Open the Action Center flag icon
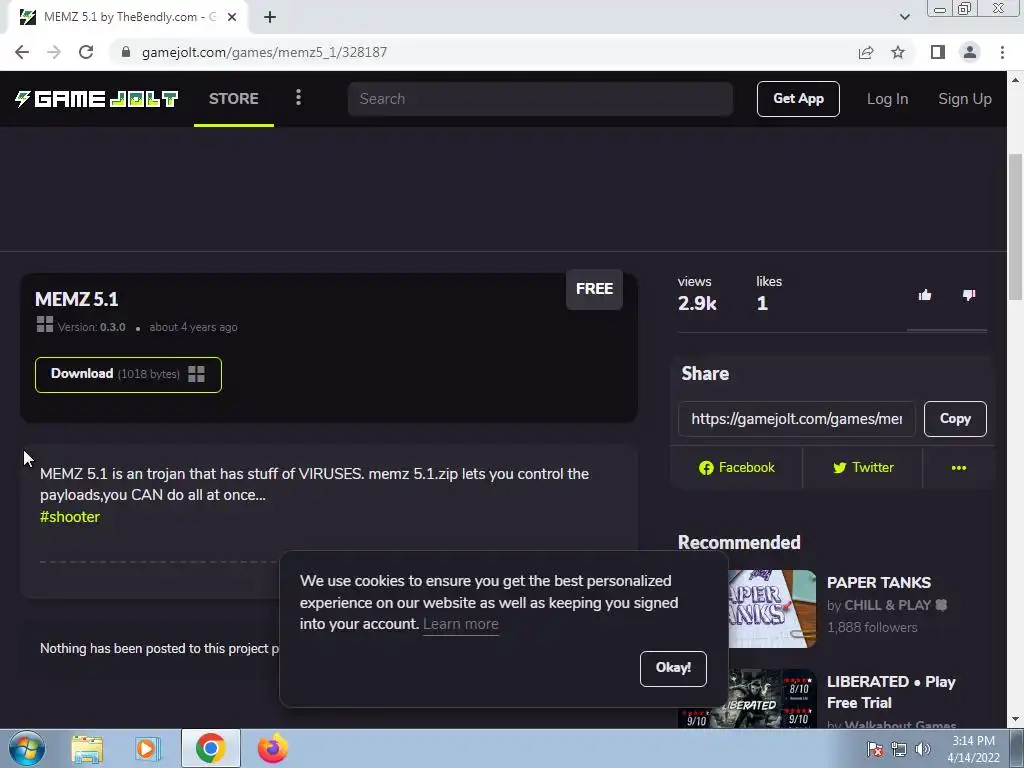The image size is (1024, 768). (875, 749)
